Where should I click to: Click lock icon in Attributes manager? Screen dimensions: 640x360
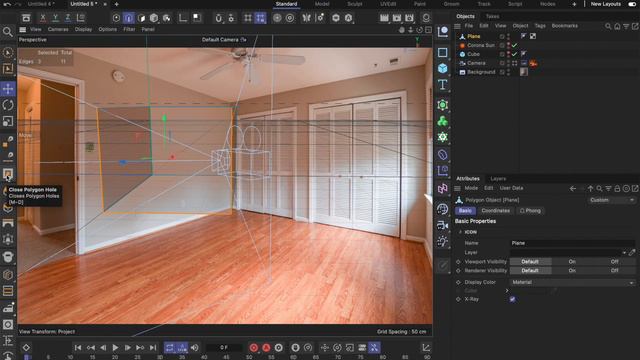(x=617, y=188)
